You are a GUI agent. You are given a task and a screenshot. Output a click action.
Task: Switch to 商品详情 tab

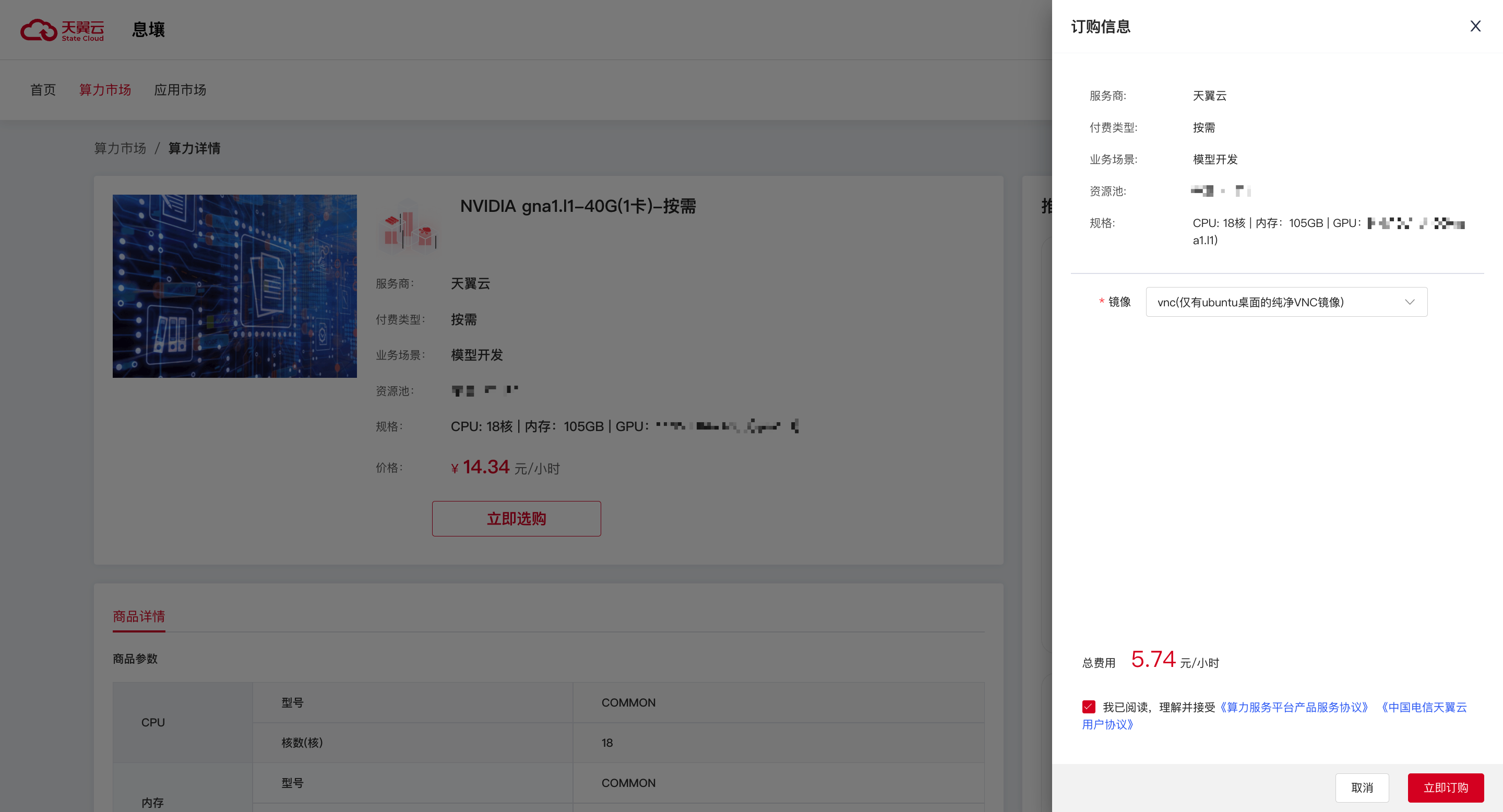point(139,616)
